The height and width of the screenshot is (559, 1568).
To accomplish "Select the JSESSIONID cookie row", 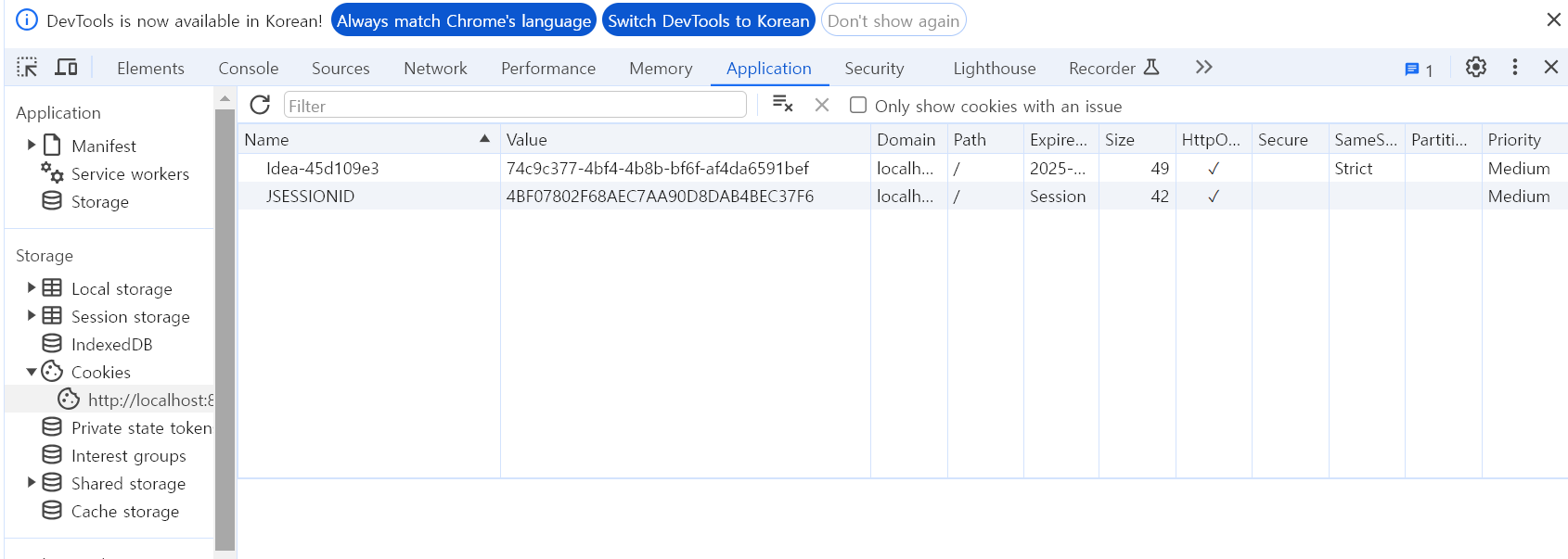I will click(x=903, y=196).
